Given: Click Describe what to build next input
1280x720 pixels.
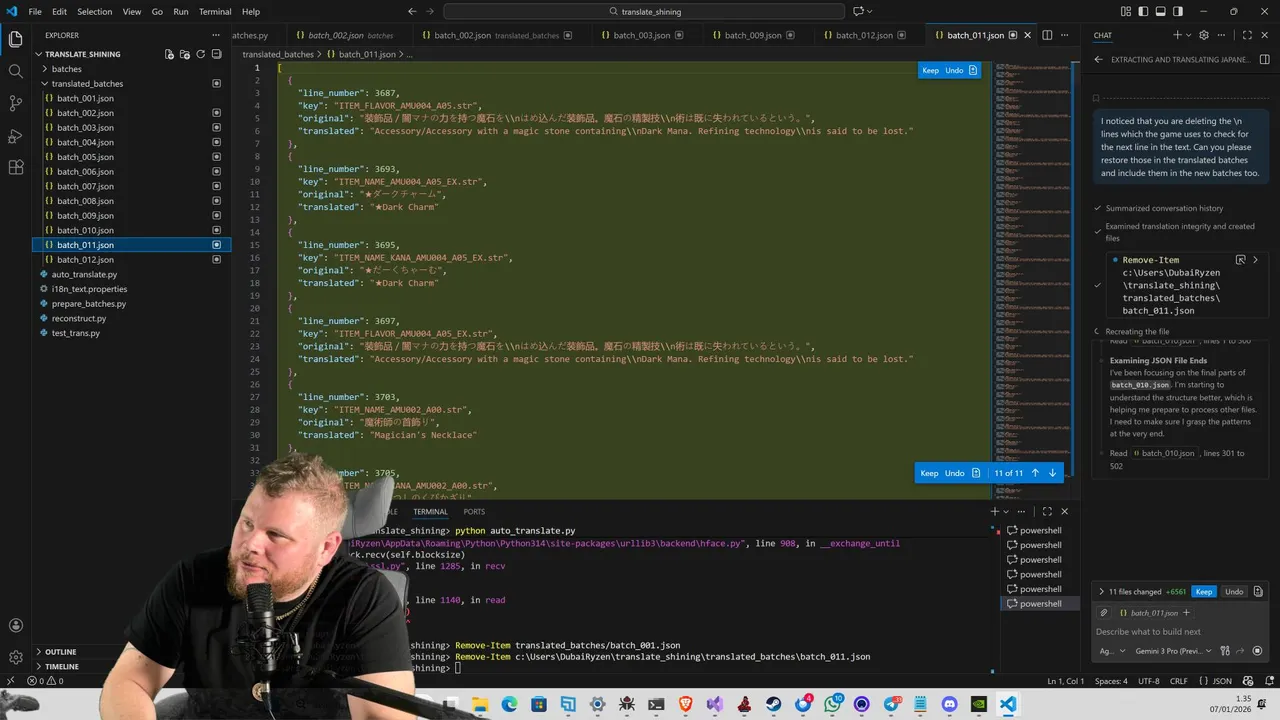Looking at the screenshot, I should (1181, 632).
